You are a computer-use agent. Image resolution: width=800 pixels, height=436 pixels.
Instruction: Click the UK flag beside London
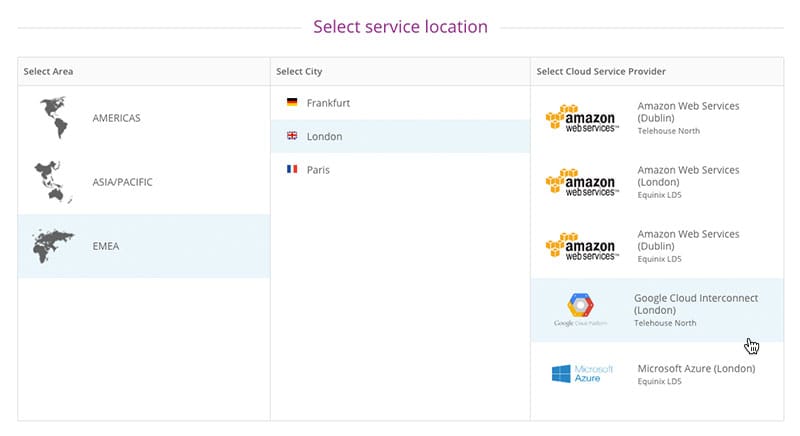click(x=292, y=136)
